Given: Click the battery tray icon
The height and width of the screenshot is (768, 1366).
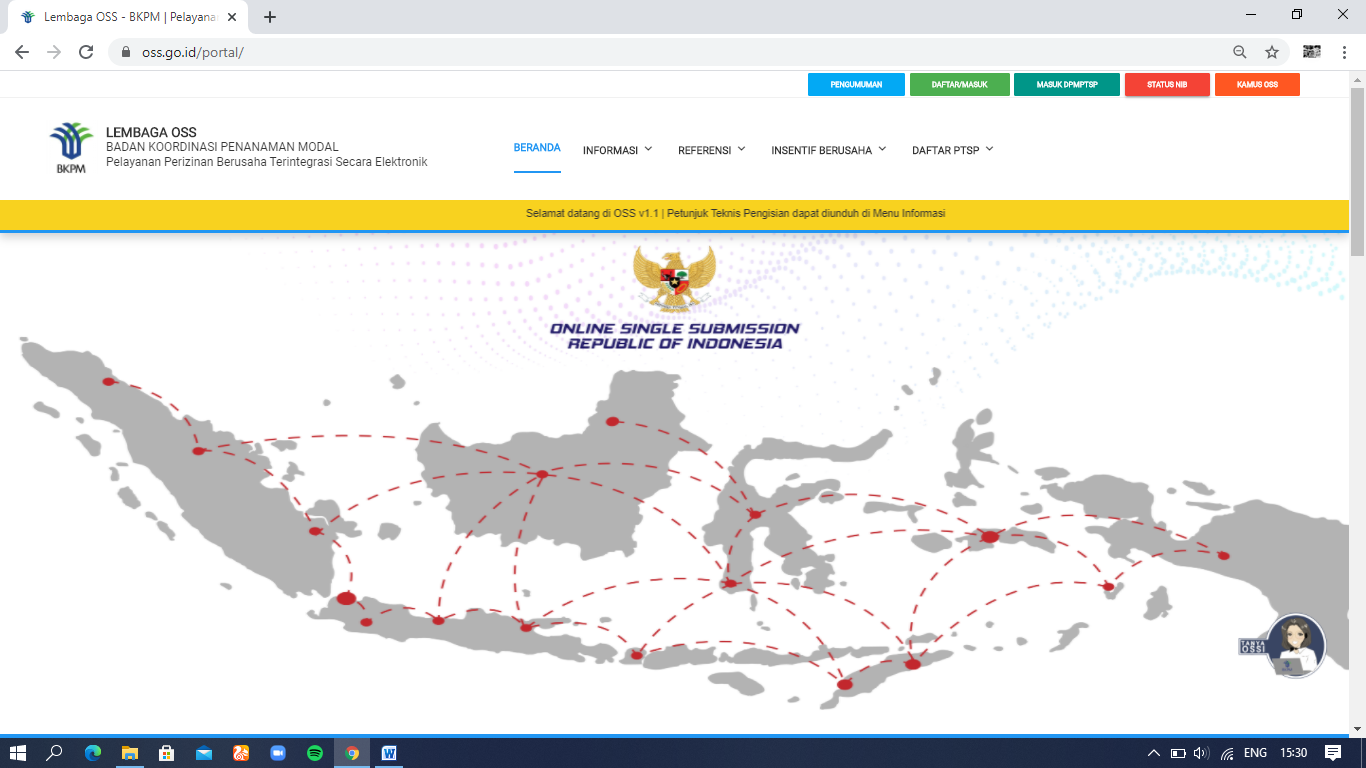Looking at the screenshot, I should pyautogui.click(x=1178, y=753).
